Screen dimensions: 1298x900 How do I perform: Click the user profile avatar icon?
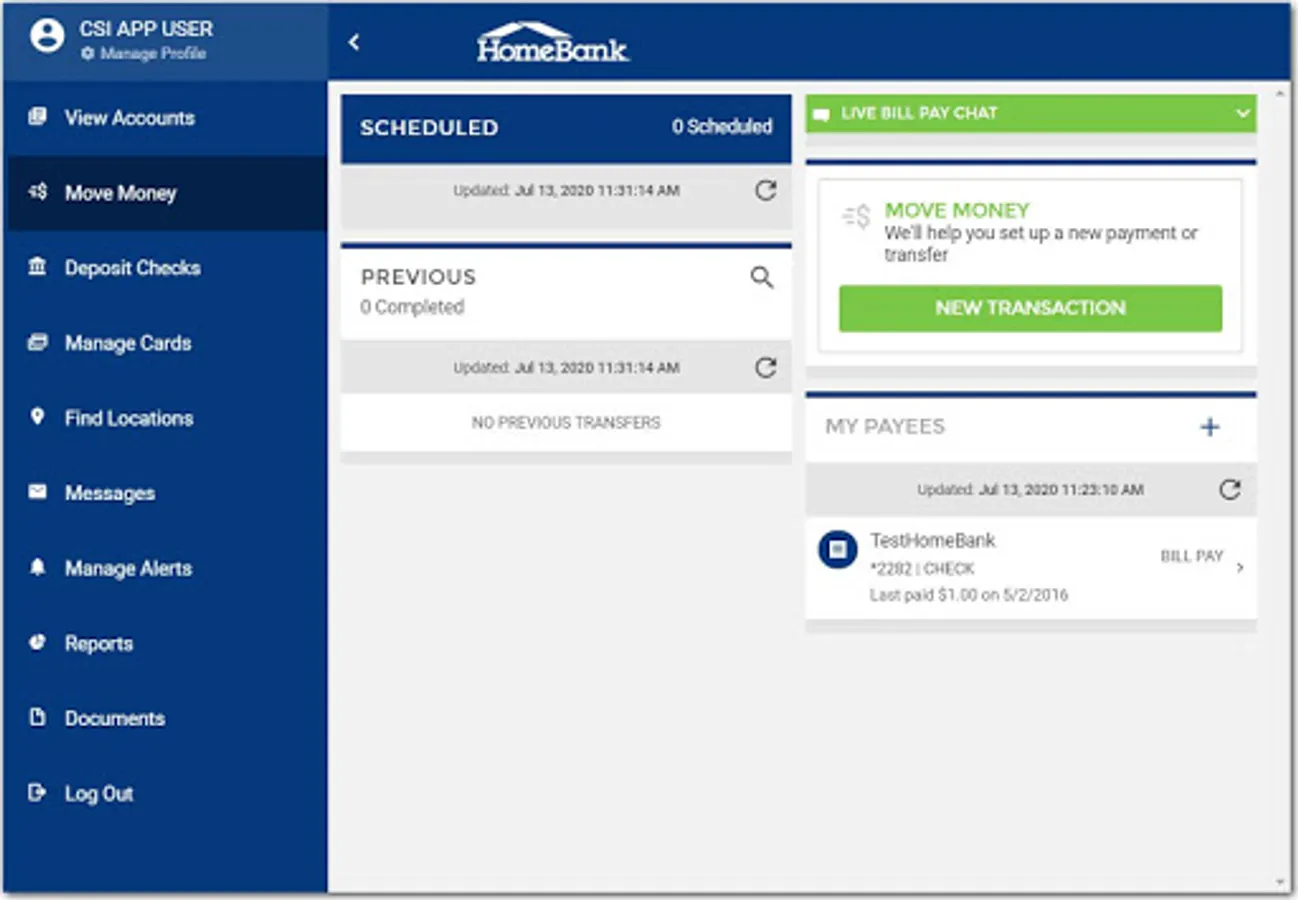(47, 37)
